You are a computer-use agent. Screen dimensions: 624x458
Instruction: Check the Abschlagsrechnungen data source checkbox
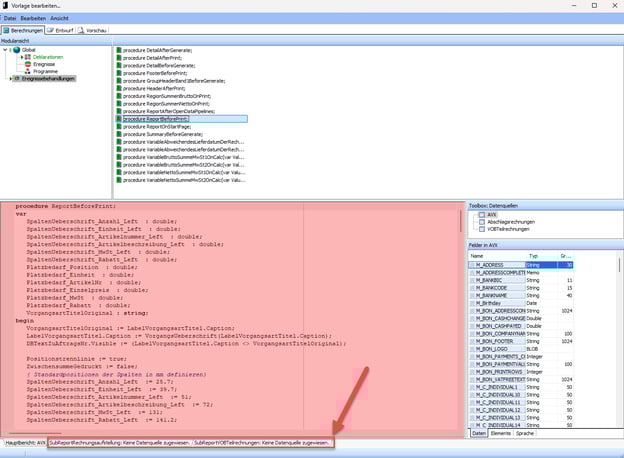pos(482,221)
